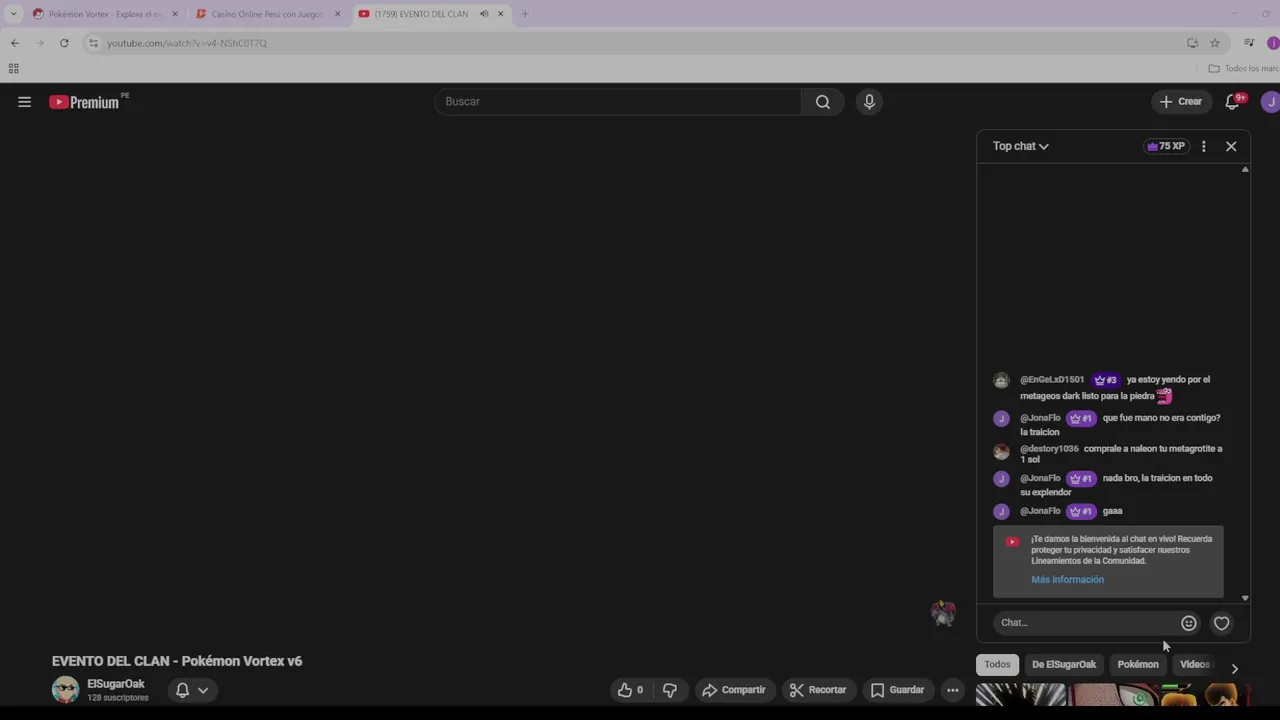1280x720 pixels.
Task: Open the YouTube account avatar menu
Action: click(x=1270, y=102)
